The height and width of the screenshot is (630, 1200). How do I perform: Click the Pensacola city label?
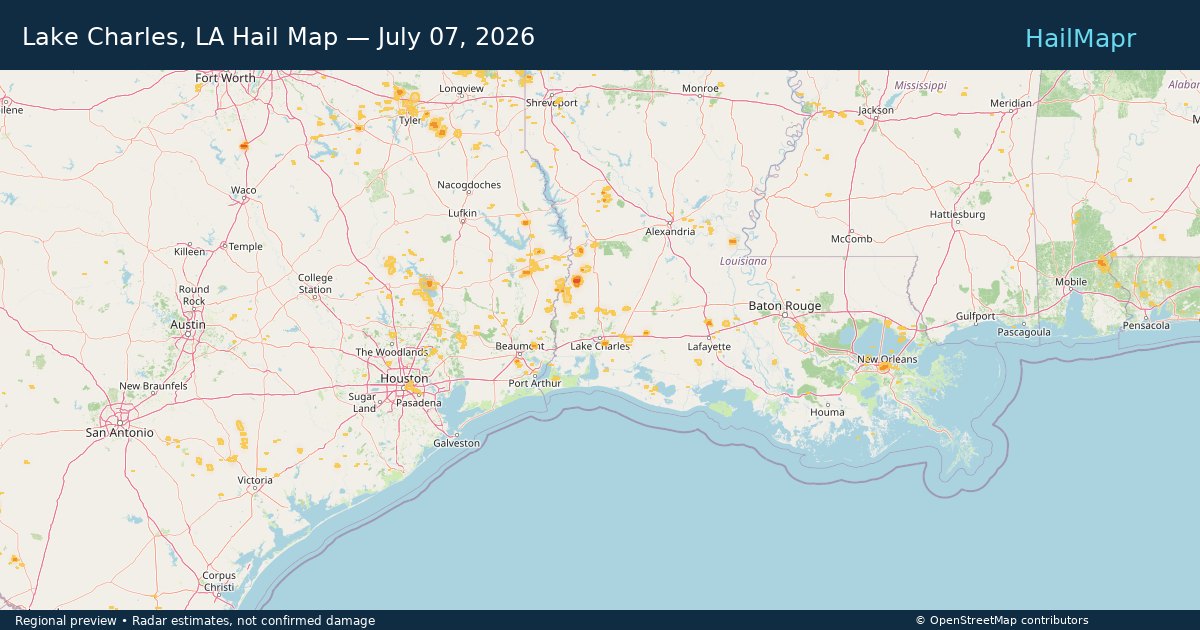tap(1146, 325)
